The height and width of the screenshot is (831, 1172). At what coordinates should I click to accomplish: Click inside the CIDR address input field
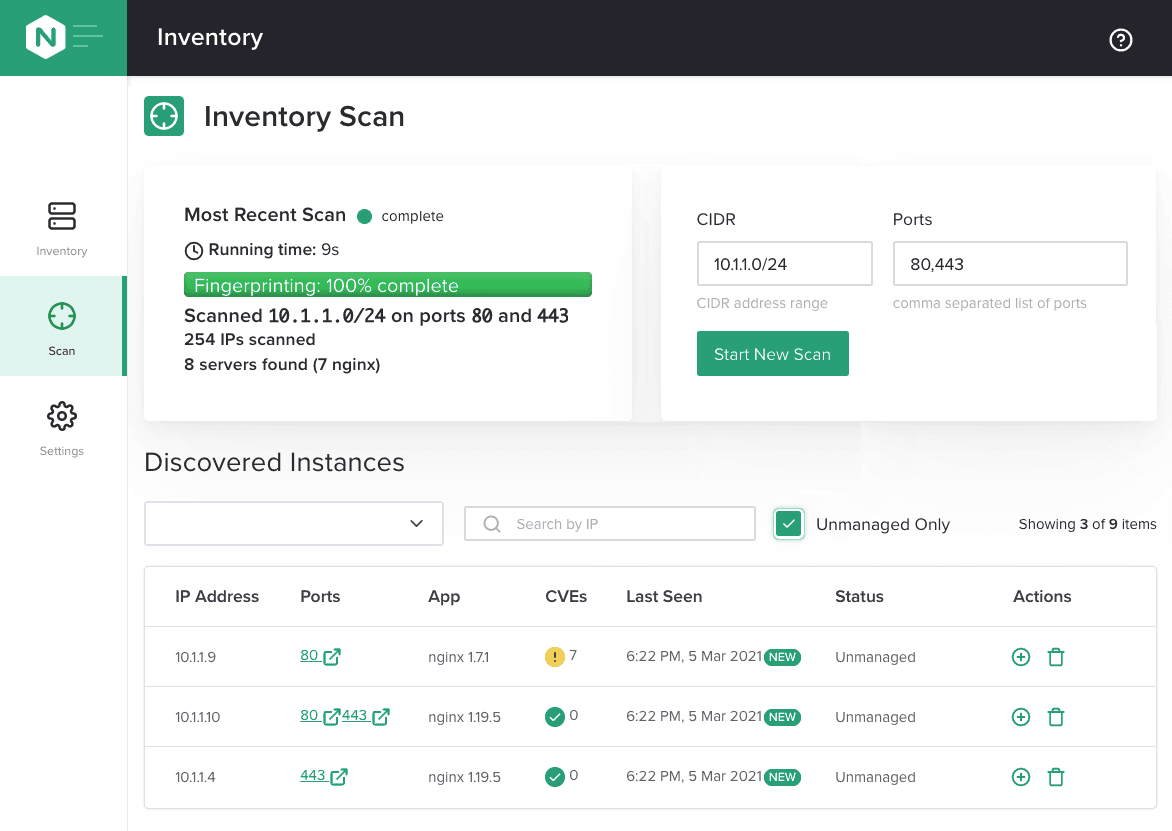point(784,263)
